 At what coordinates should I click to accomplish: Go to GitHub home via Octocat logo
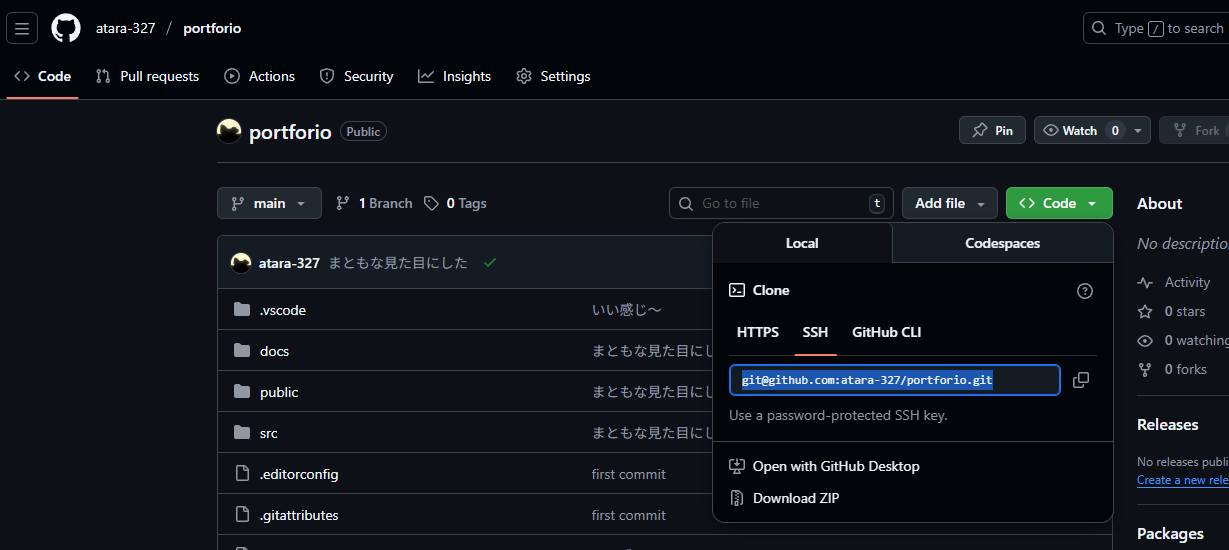[66, 28]
